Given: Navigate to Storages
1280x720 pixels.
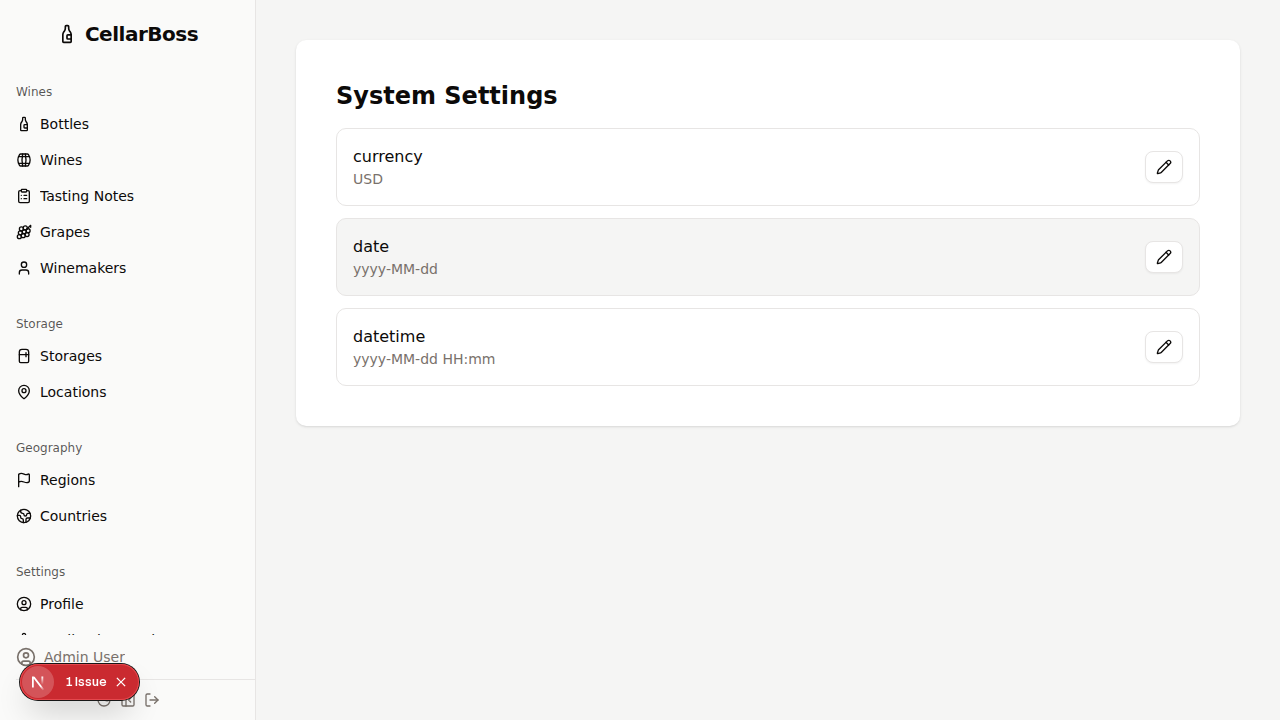Looking at the screenshot, I should [70, 356].
